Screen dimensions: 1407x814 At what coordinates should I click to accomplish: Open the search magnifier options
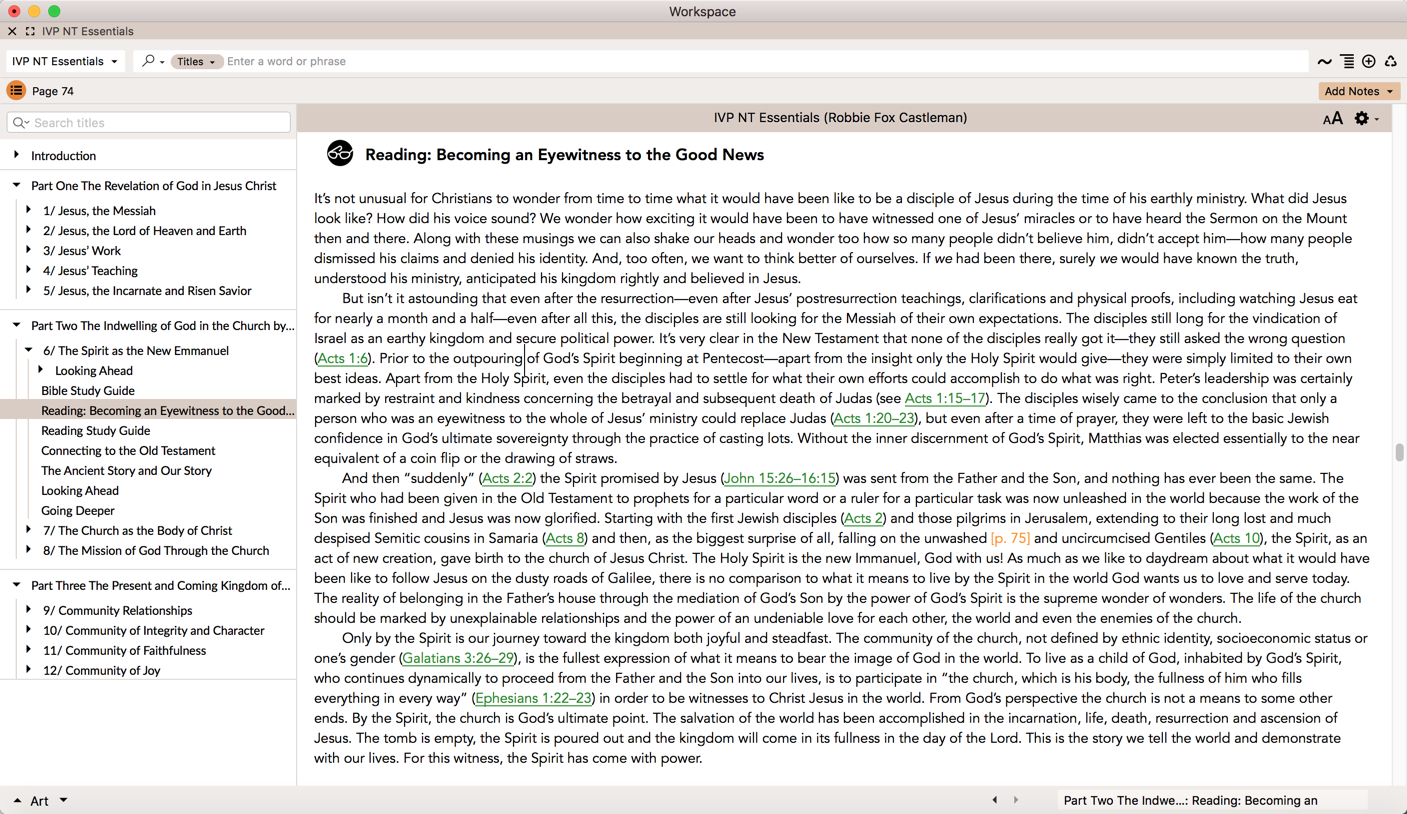pyautogui.click(x=152, y=61)
